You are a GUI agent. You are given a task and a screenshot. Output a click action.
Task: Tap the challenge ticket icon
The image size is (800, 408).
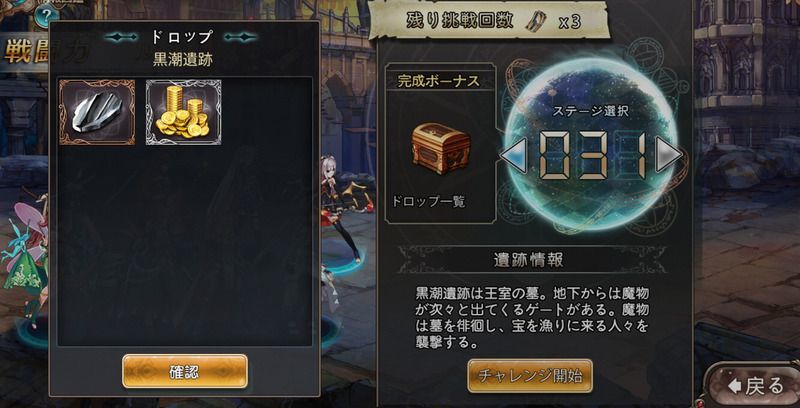coord(535,21)
